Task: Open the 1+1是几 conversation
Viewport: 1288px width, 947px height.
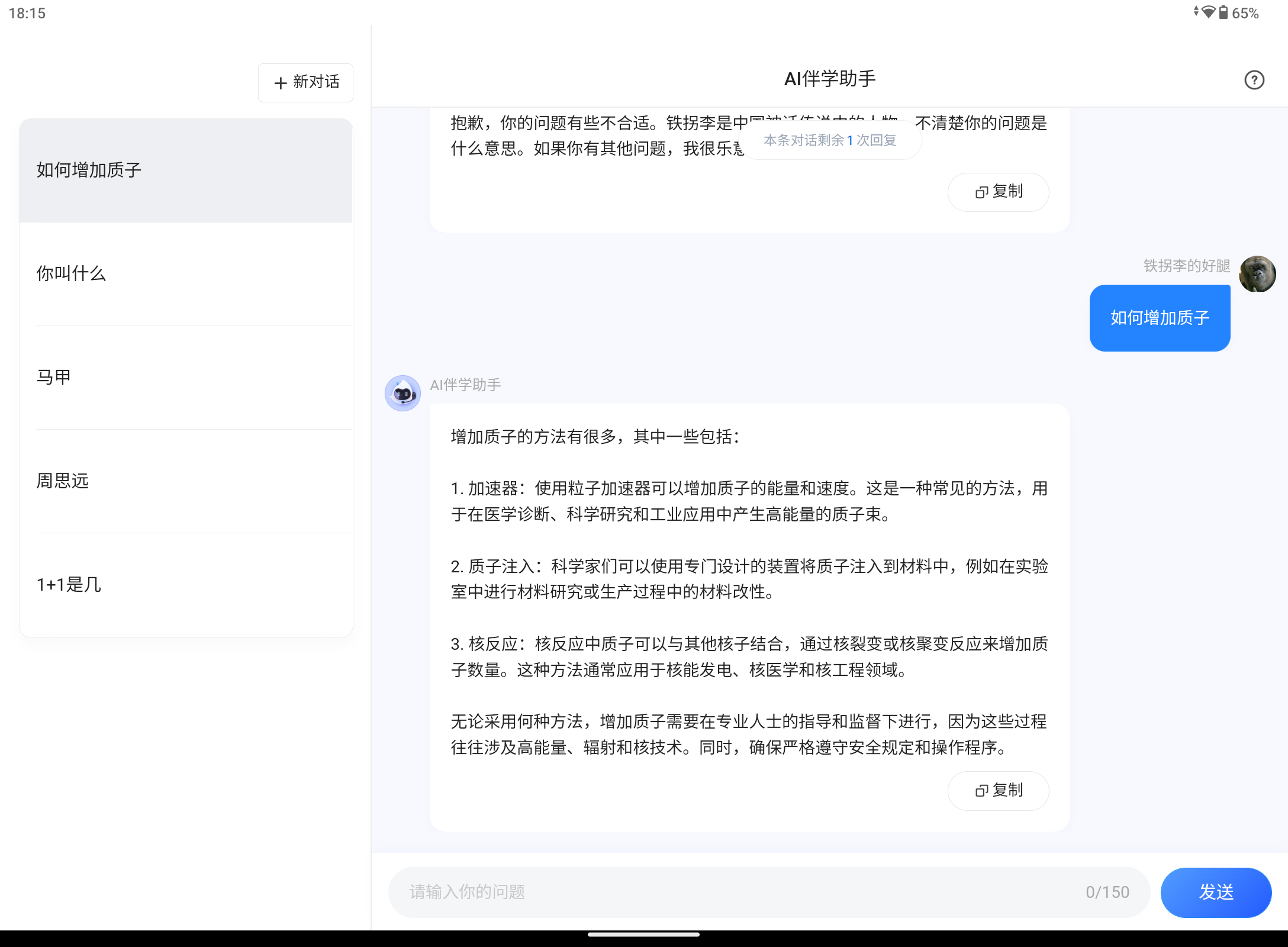Action: tap(186, 585)
